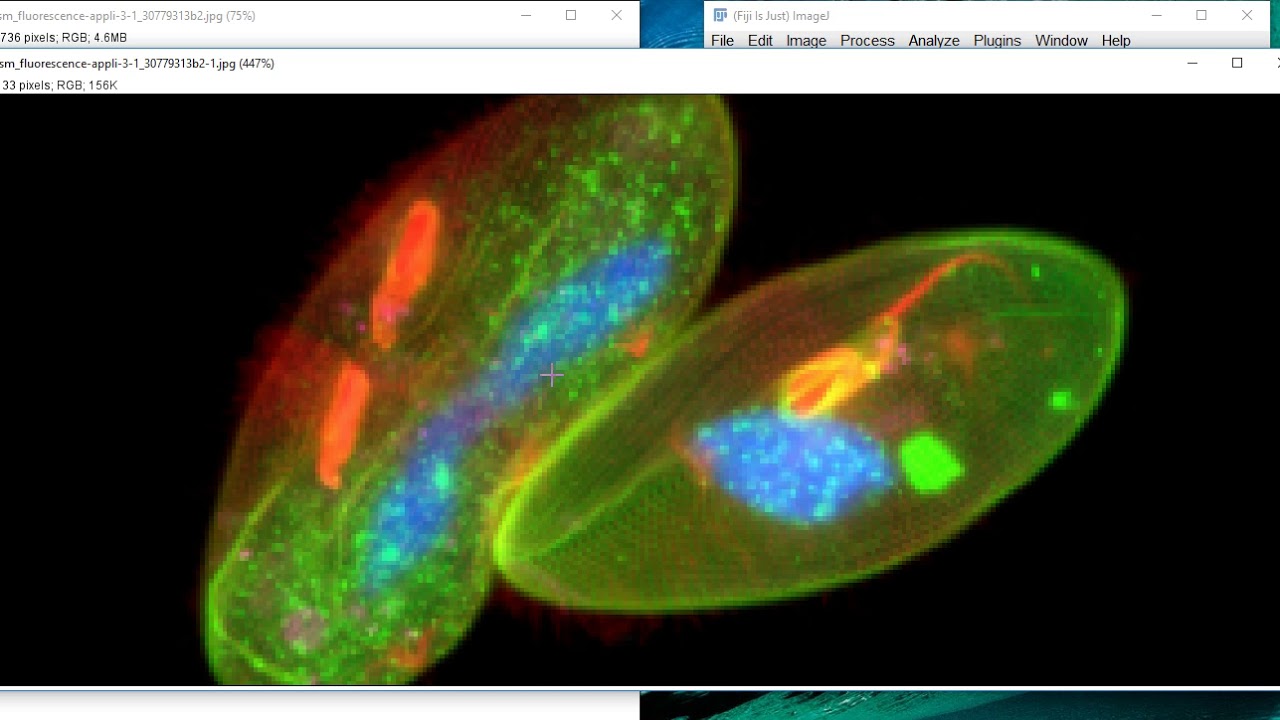Open the Process menu in ImageJ
1280x720 pixels.
click(x=867, y=41)
